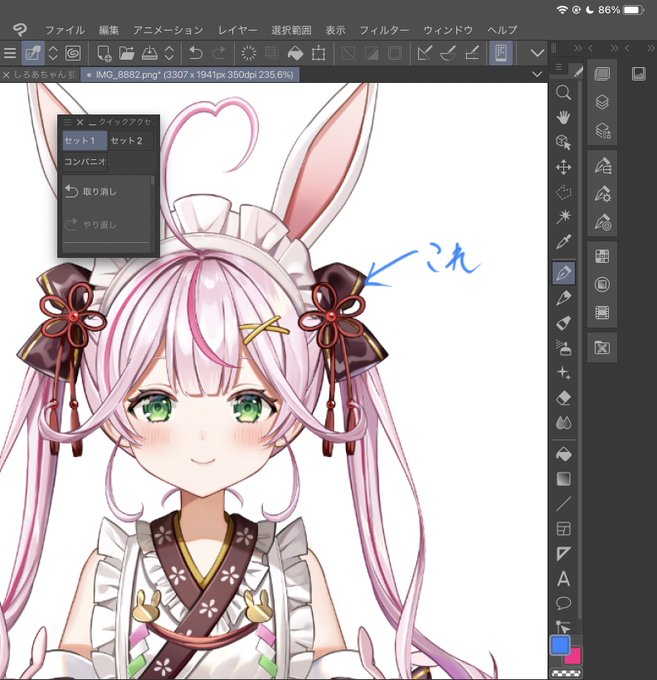Open the アニメーション menu

pyautogui.click(x=168, y=30)
